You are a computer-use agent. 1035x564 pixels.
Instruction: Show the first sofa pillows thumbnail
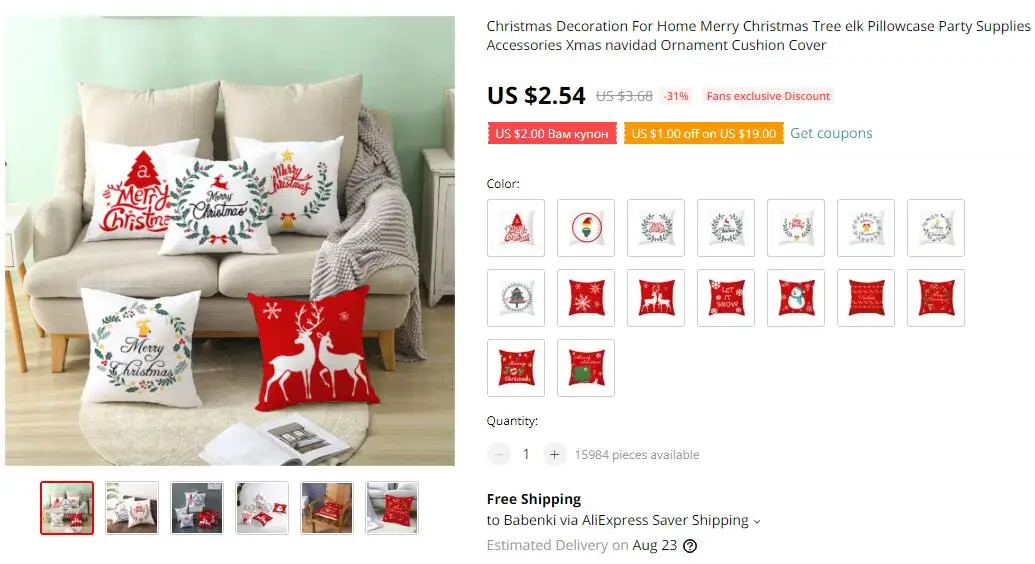pyautogui.click(x=67, y=508)
